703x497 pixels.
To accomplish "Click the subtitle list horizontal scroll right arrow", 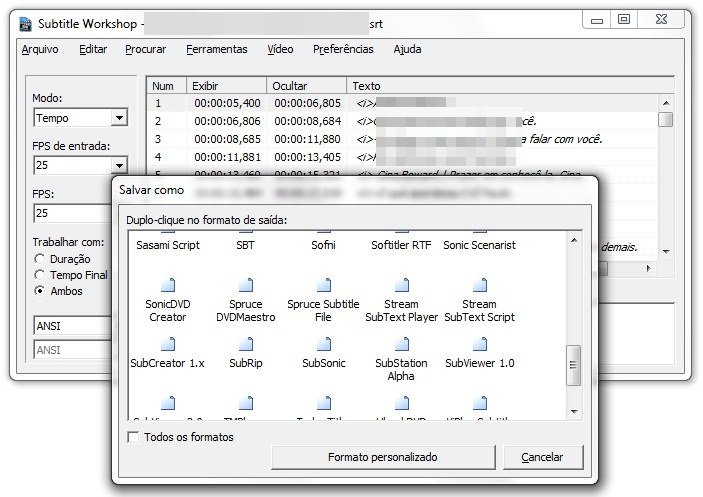I will point(649,268).
